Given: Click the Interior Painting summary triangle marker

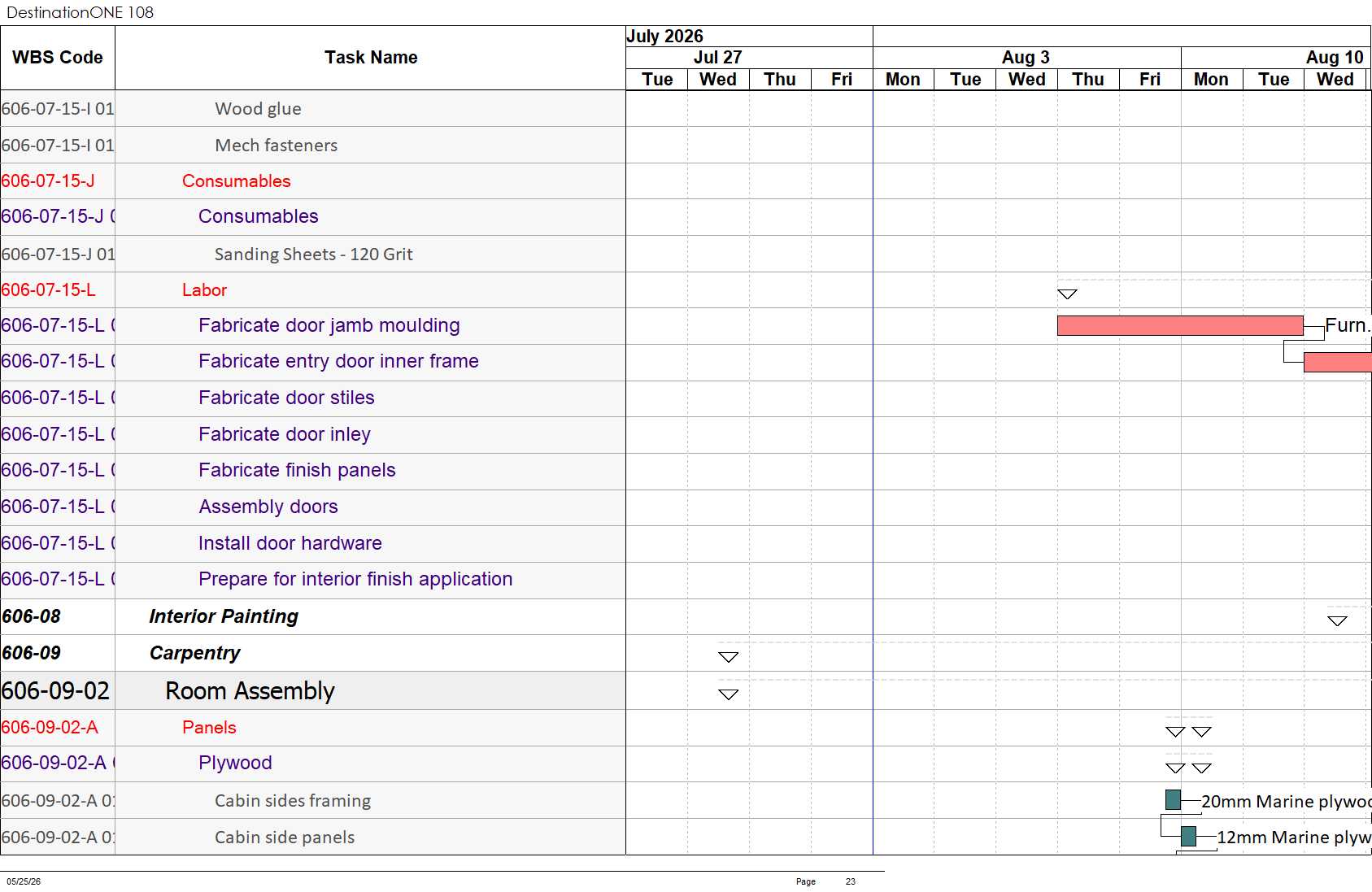Looking at the screenshot, I should [x=1337, y=621].
